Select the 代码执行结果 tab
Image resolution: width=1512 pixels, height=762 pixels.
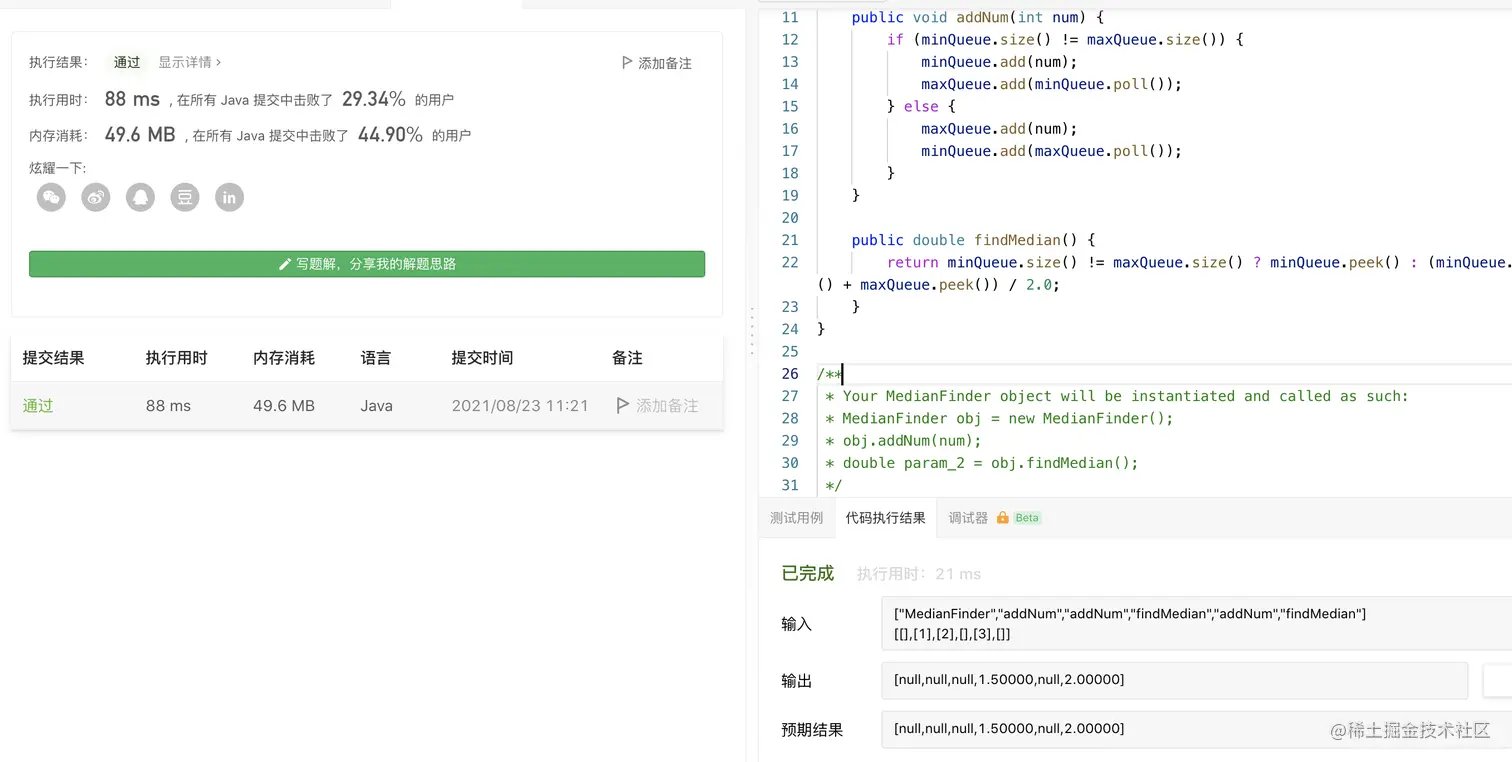point(885,518)
